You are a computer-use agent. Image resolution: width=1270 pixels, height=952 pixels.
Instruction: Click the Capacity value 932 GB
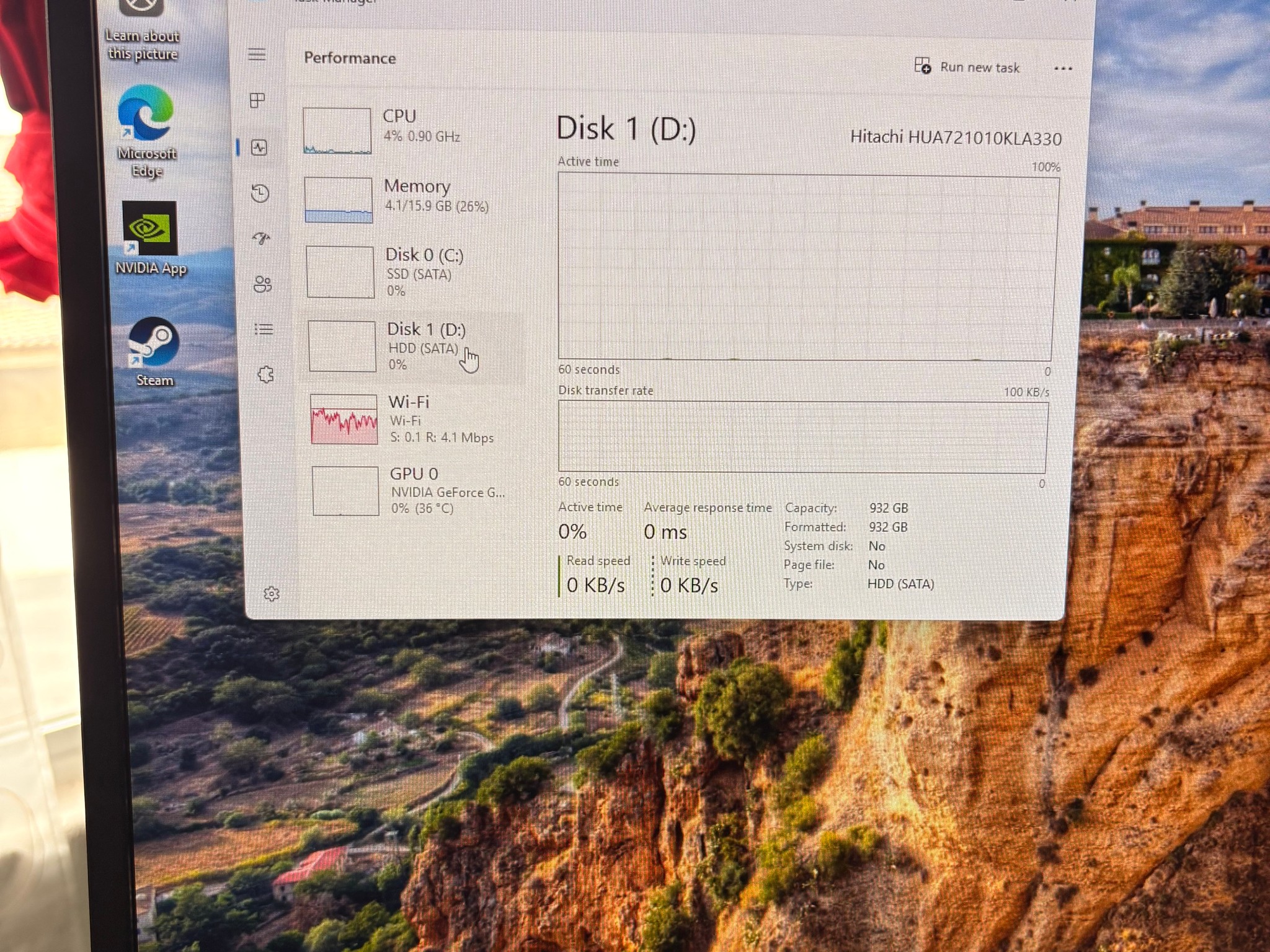point(889,508)
